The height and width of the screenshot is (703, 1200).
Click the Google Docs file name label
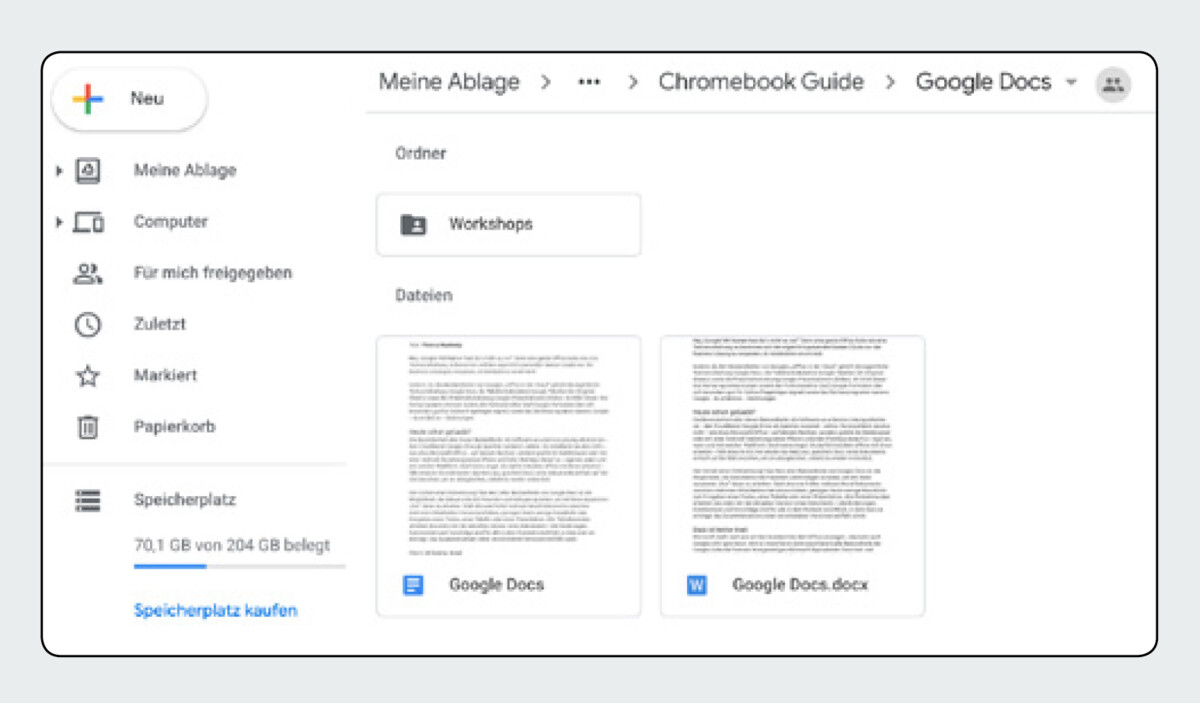pyautogui.click(x=497, y=585)
